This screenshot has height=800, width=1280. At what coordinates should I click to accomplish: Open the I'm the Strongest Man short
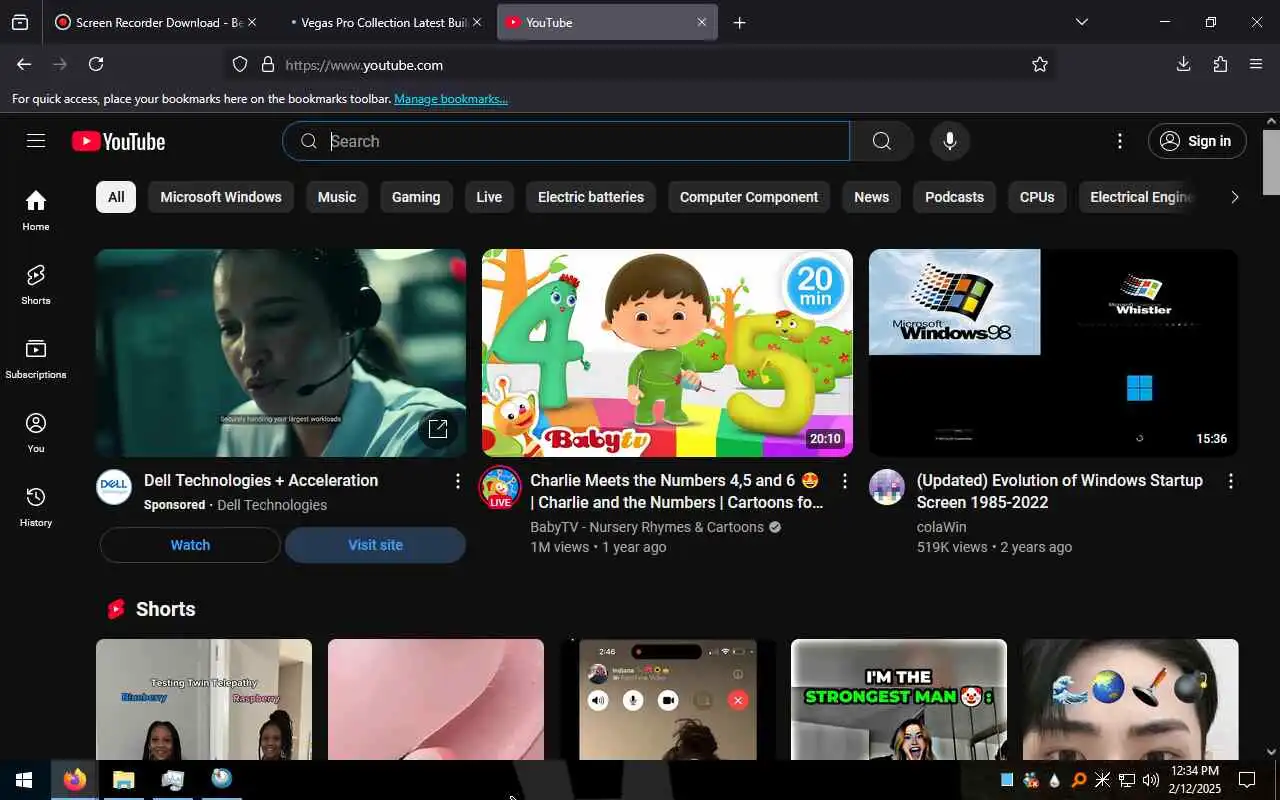899,699
